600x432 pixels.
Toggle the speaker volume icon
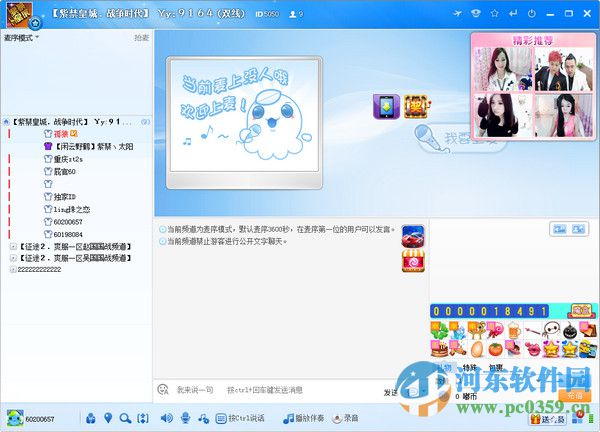click(x=166, y=418)
